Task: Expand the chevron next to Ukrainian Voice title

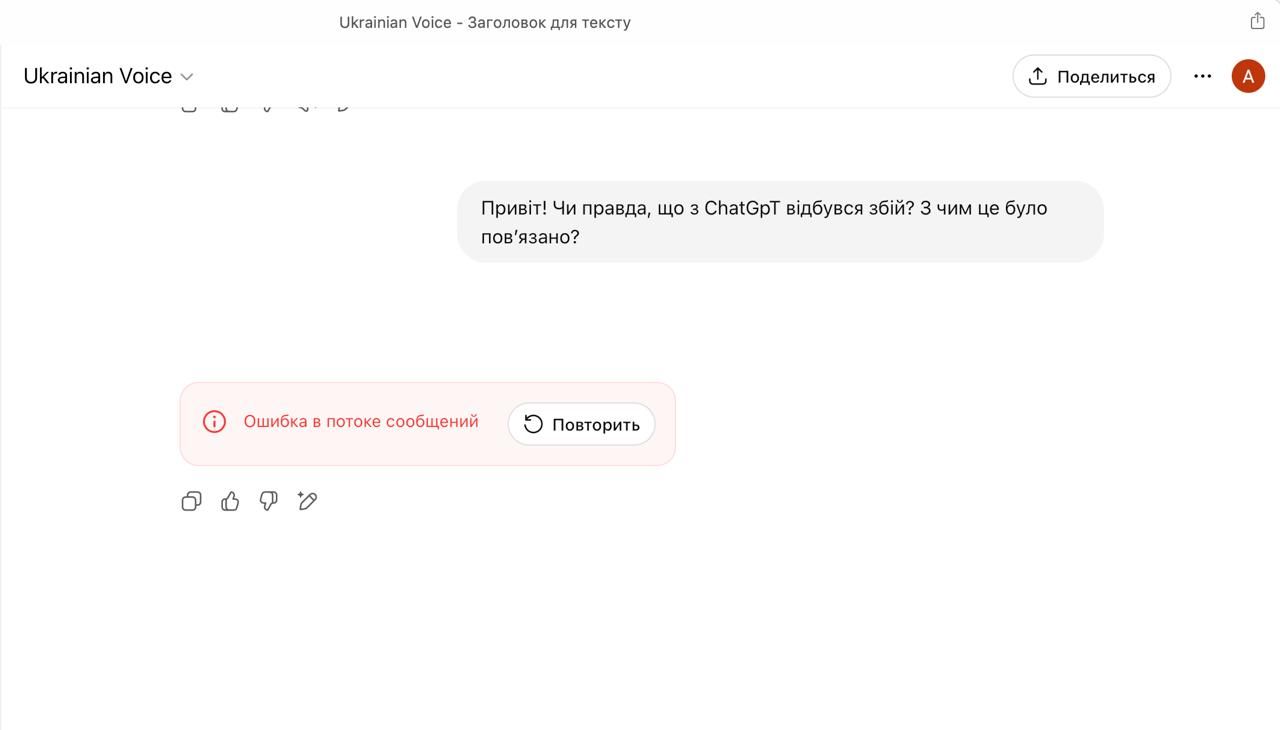Action: tap(186, 76)
